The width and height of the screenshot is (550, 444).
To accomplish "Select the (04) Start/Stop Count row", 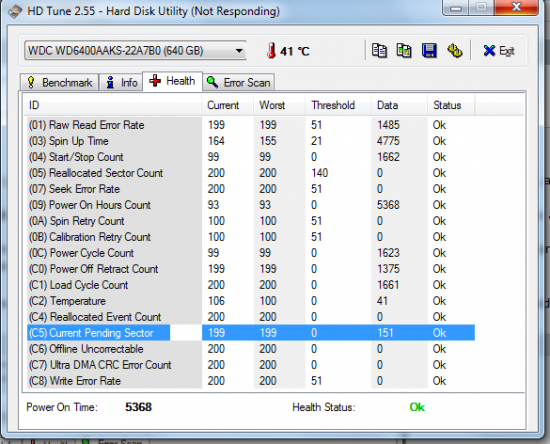I will click(251, 157).
